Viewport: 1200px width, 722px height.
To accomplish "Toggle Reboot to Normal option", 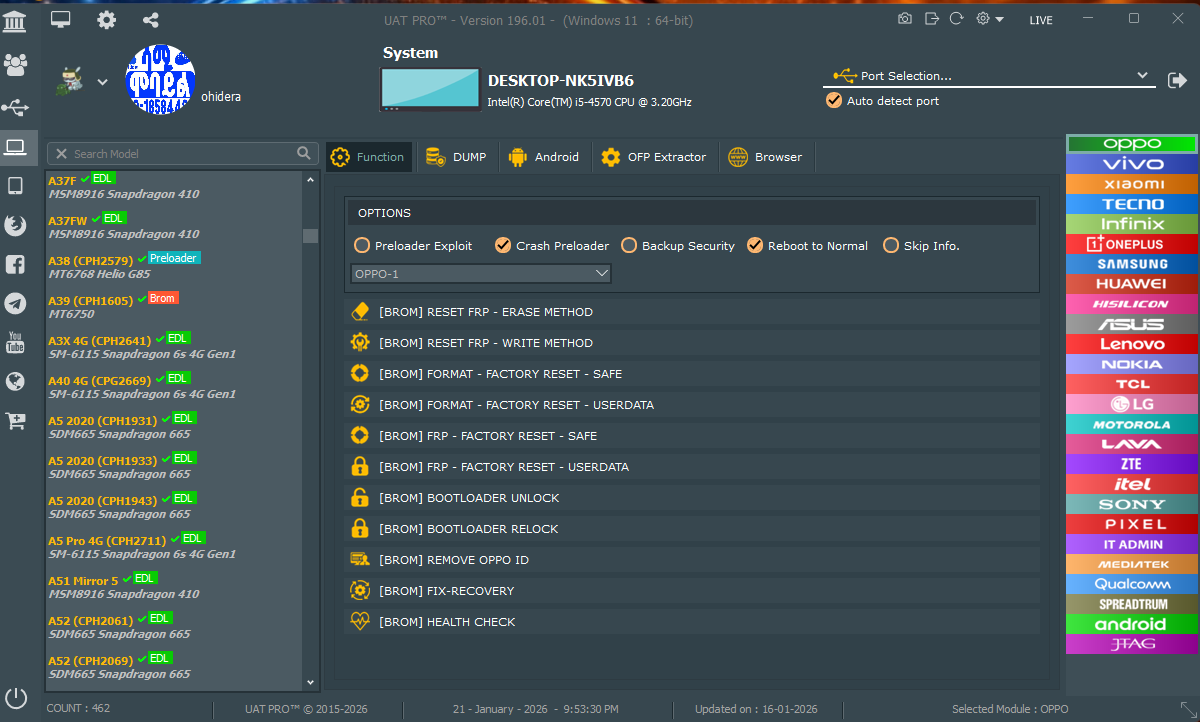I will (807, 245).
